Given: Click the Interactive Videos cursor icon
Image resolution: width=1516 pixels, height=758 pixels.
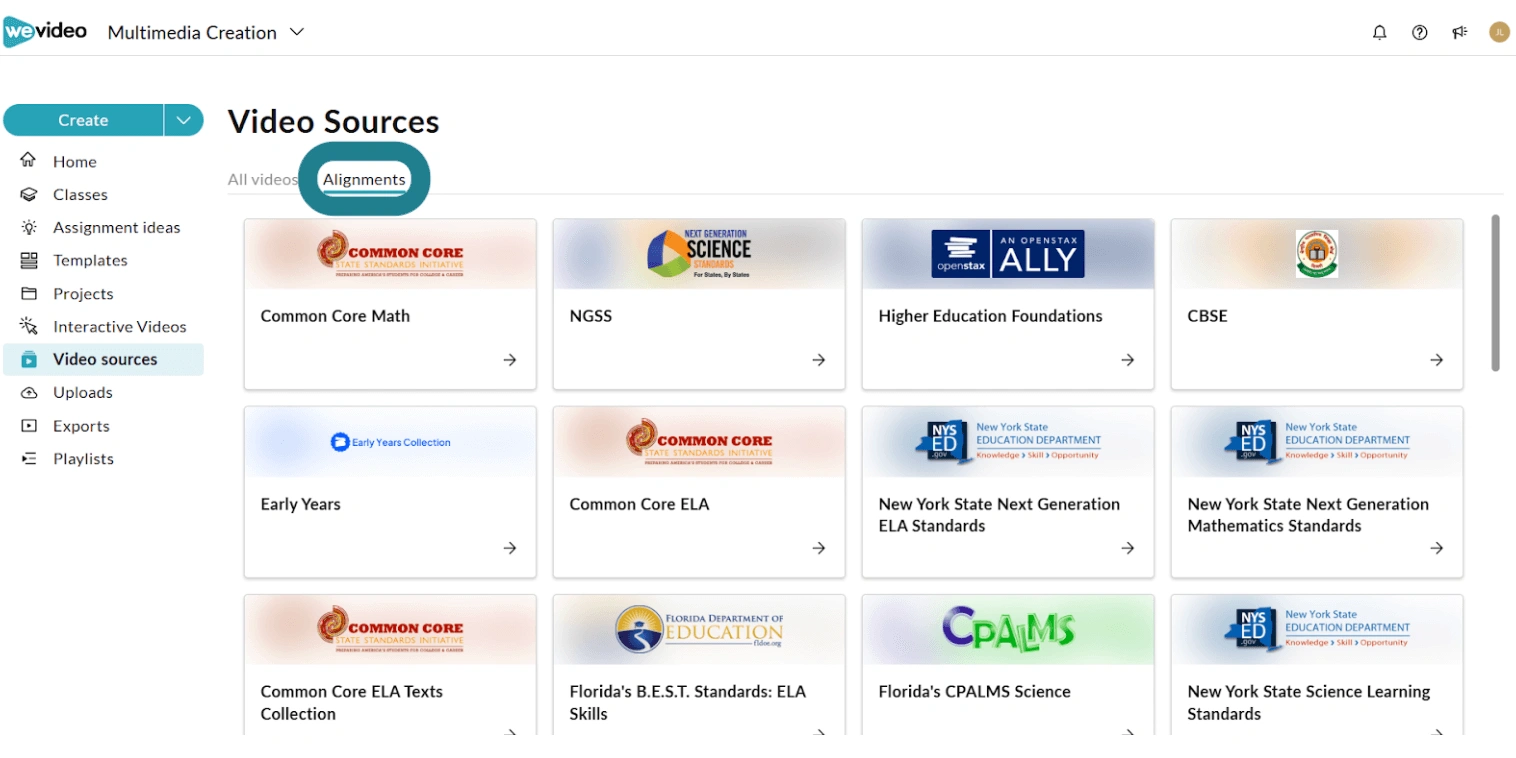Looking at the screenshot, I should point(29,326).
